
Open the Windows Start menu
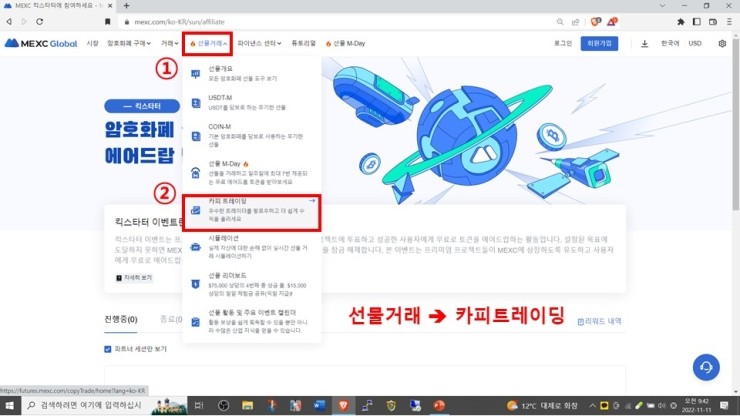pos(9,406)
